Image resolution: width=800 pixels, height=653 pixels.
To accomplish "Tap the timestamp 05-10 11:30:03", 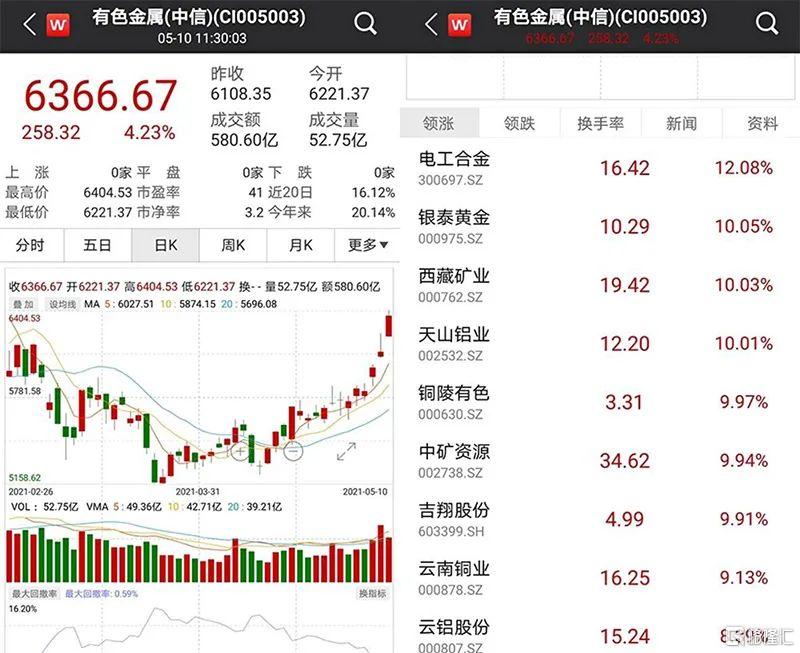I will (x=202, y=38).
